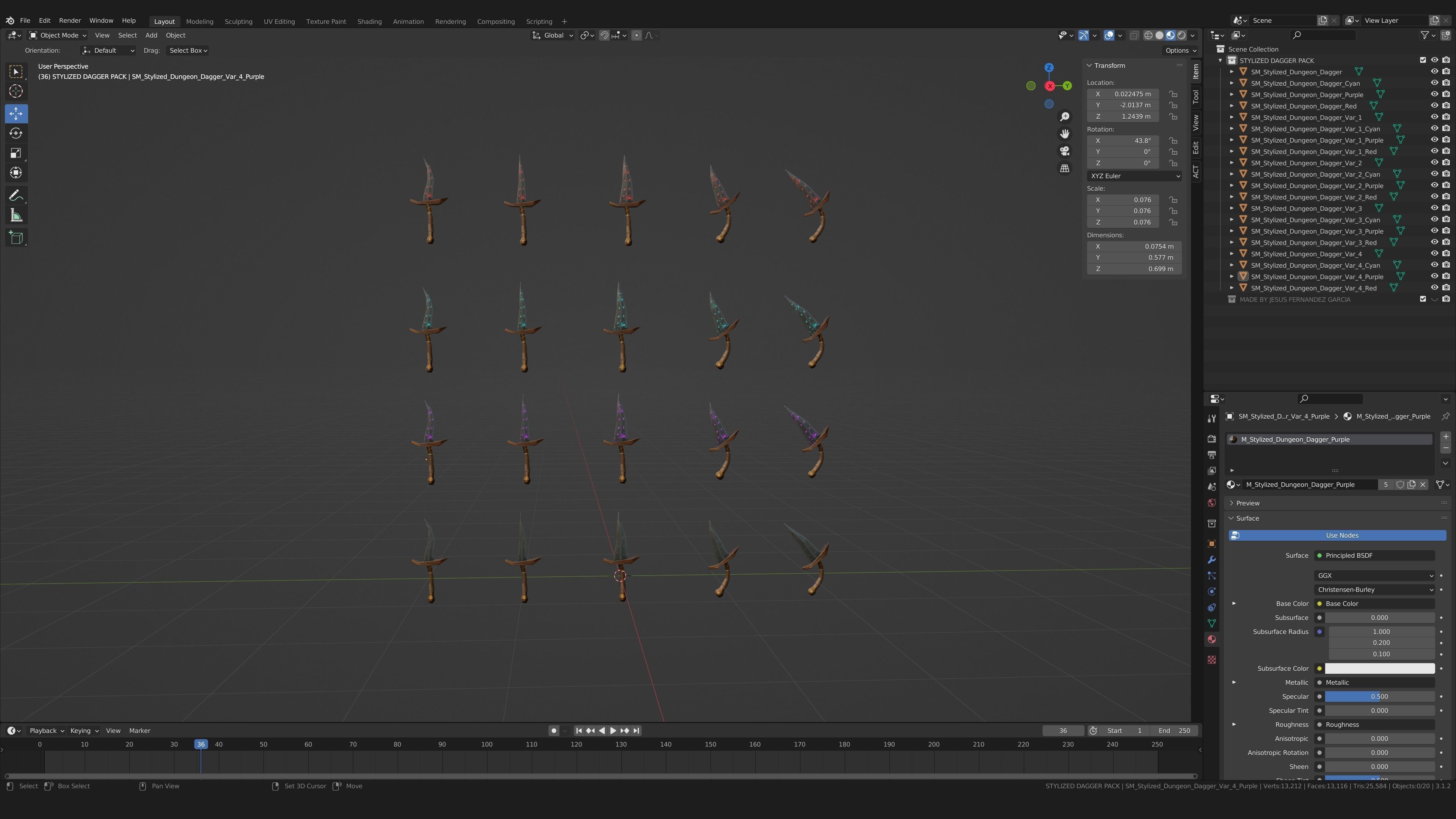Uncheck STYLIZED DAGGER PACK collection checkbox

click(1423, 61)
